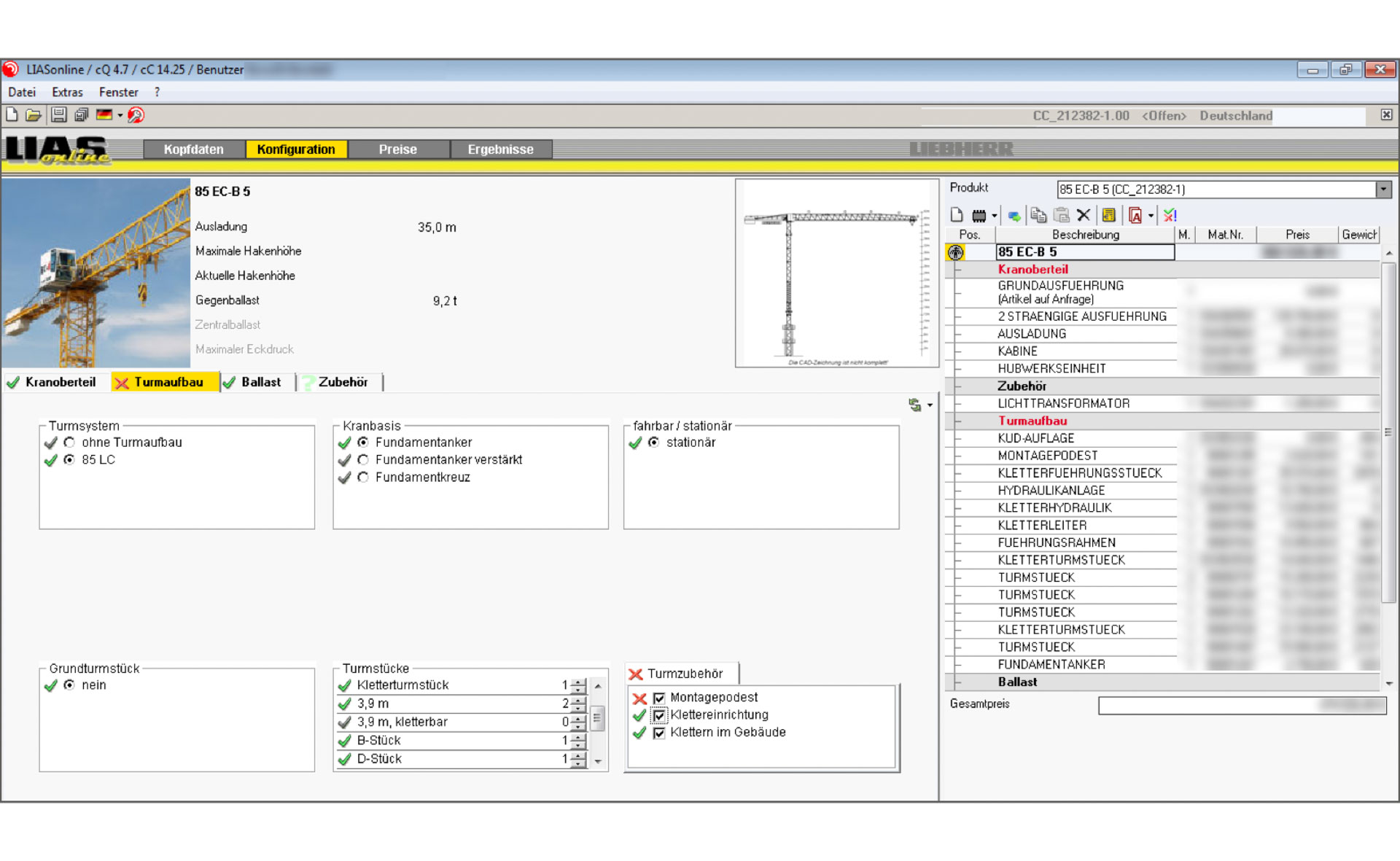Viewport: 1400px width, 861px height.
Task: Click the red PDF document icon
Action: [x=1135, y=215]
